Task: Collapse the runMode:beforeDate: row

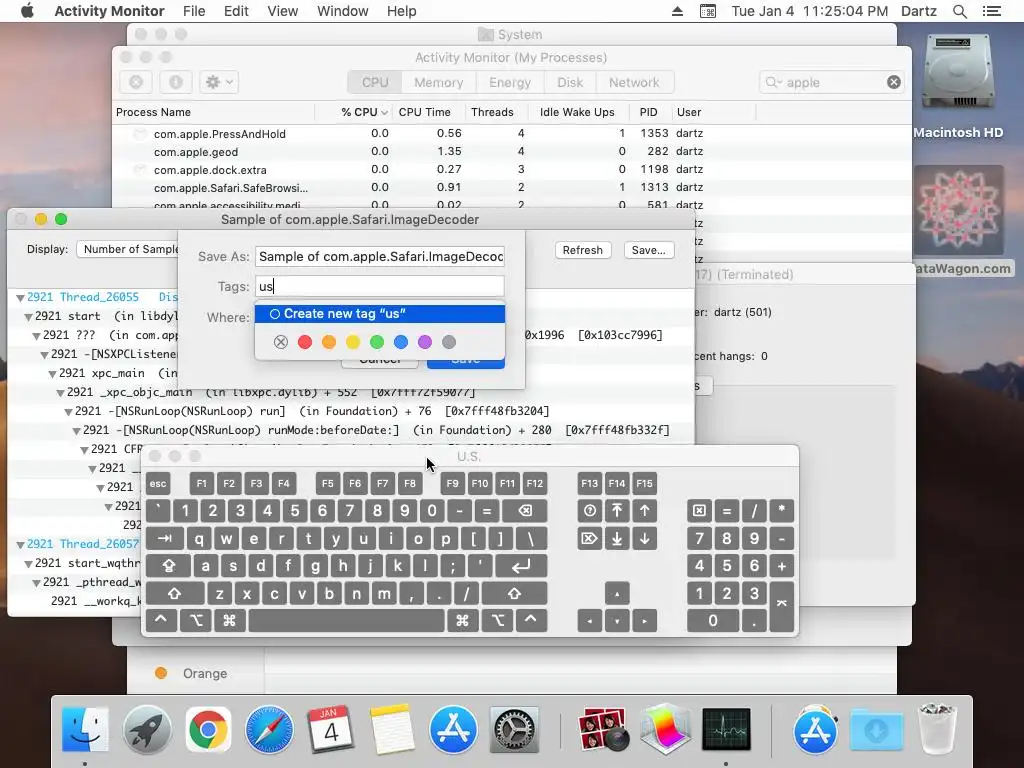Action: click(76, 430)
